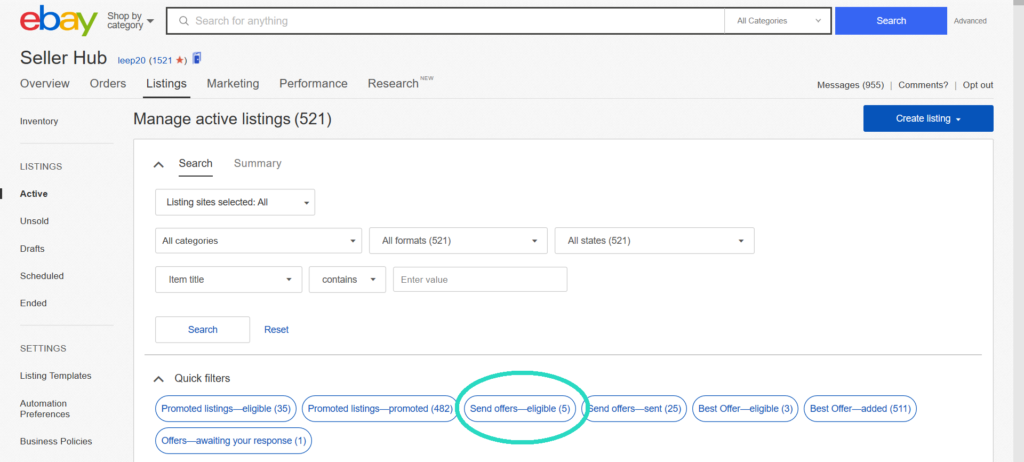Image resolution: width=1024 pixels, height=462 pixels.
Task: Select the Search tab in the panel
Action: [x=196, y=163]
